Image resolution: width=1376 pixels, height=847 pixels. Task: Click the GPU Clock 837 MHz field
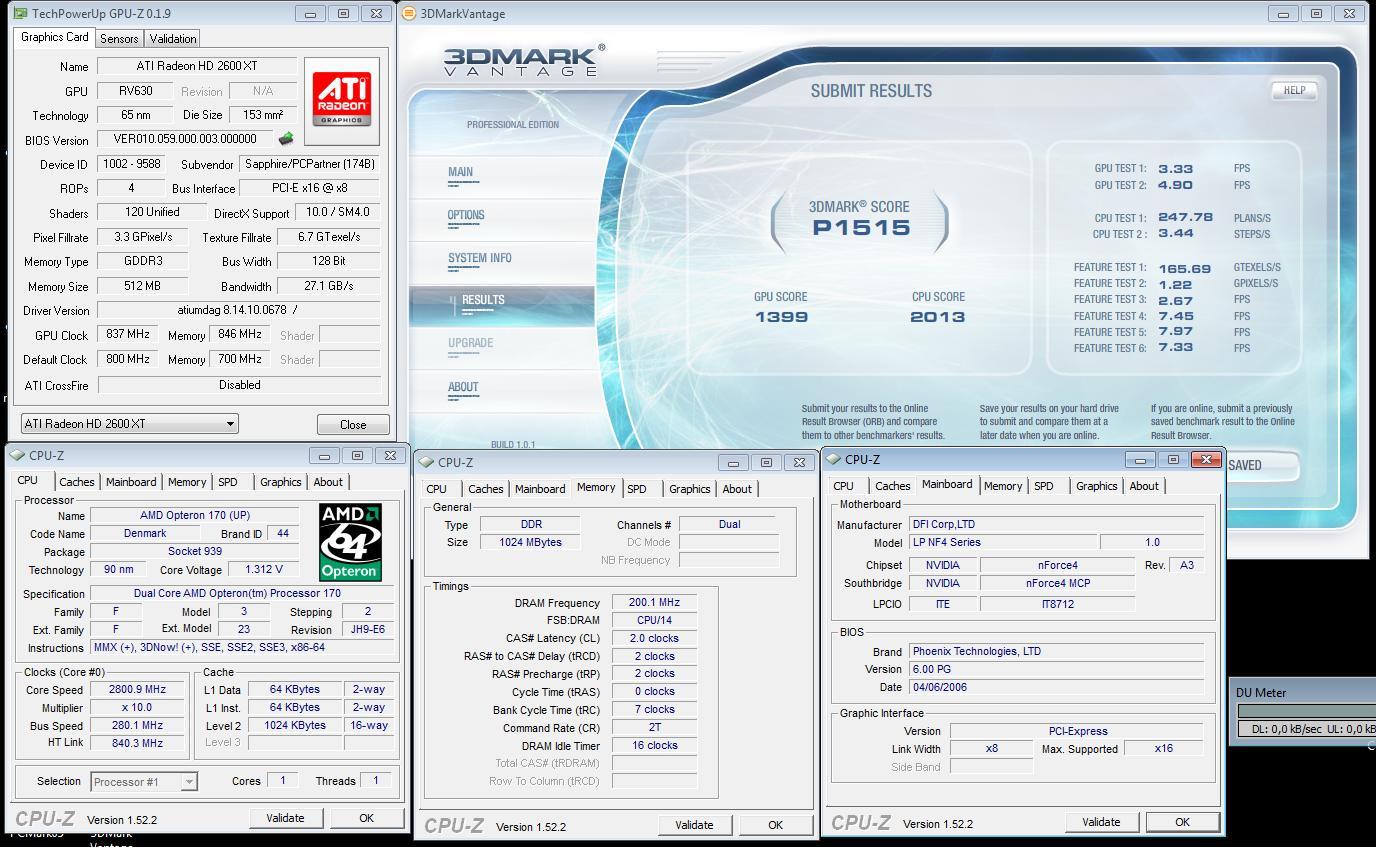coord(126,335)
